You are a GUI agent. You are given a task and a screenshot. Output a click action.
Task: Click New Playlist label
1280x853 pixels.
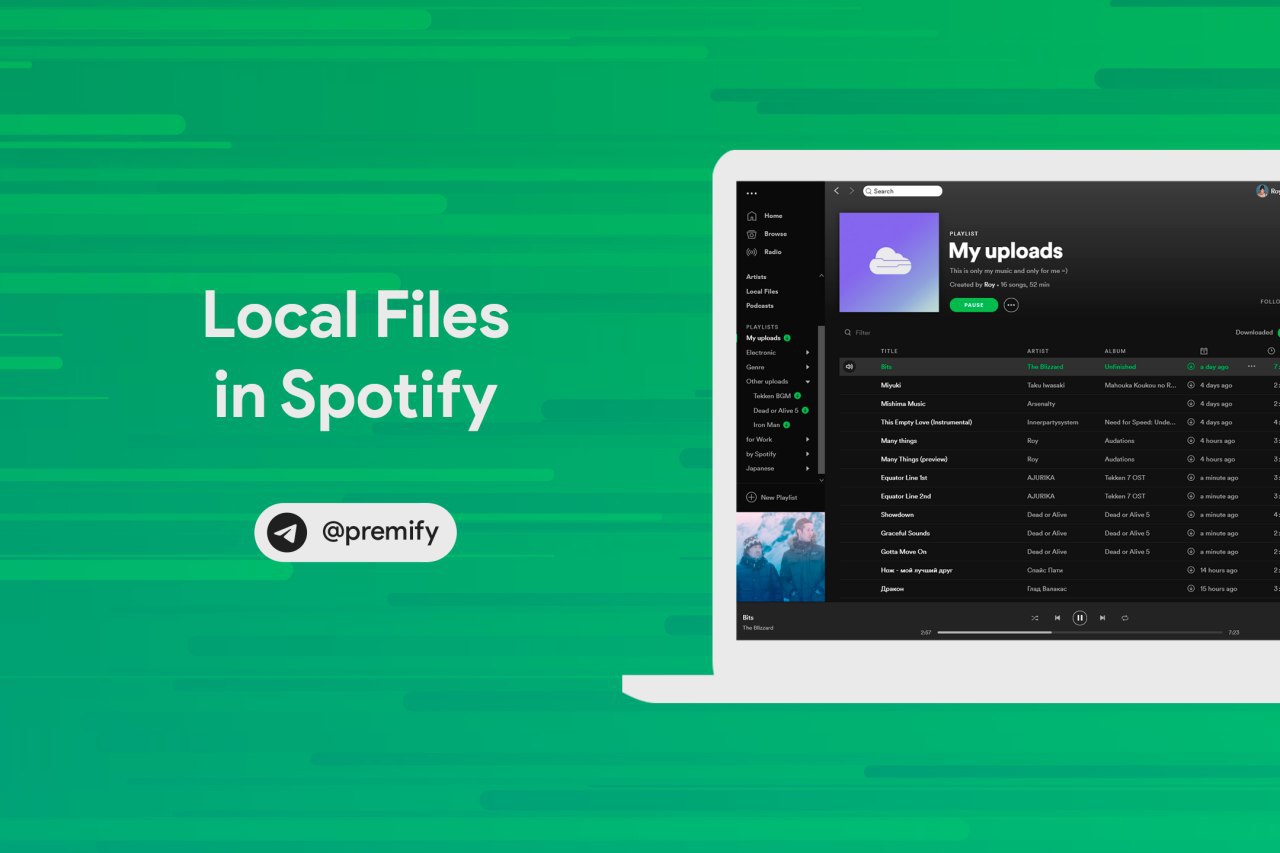coord(779,497)
